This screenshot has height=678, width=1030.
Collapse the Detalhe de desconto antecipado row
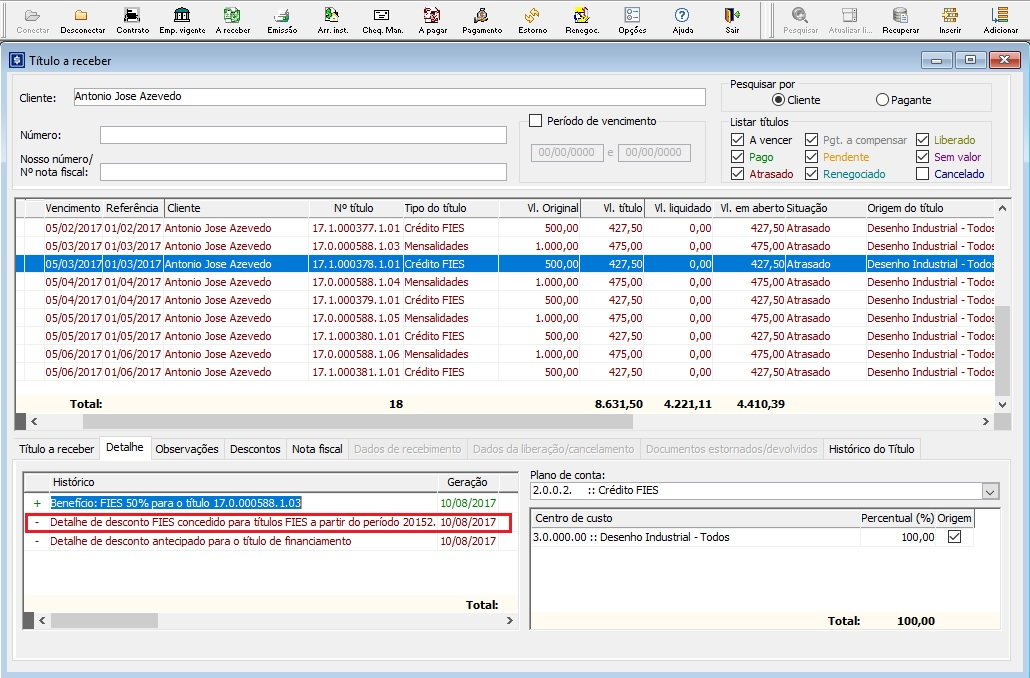[x=37, y=541]
